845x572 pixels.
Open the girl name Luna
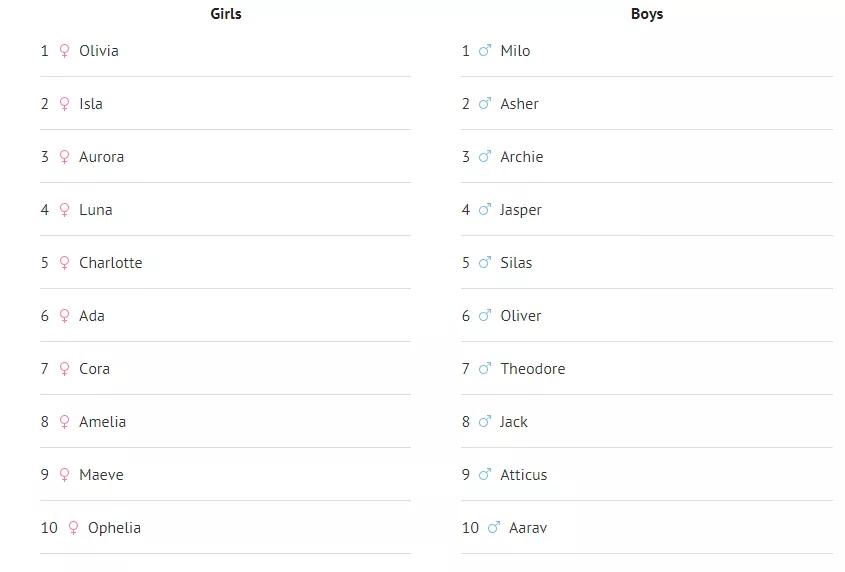point(96,210)
